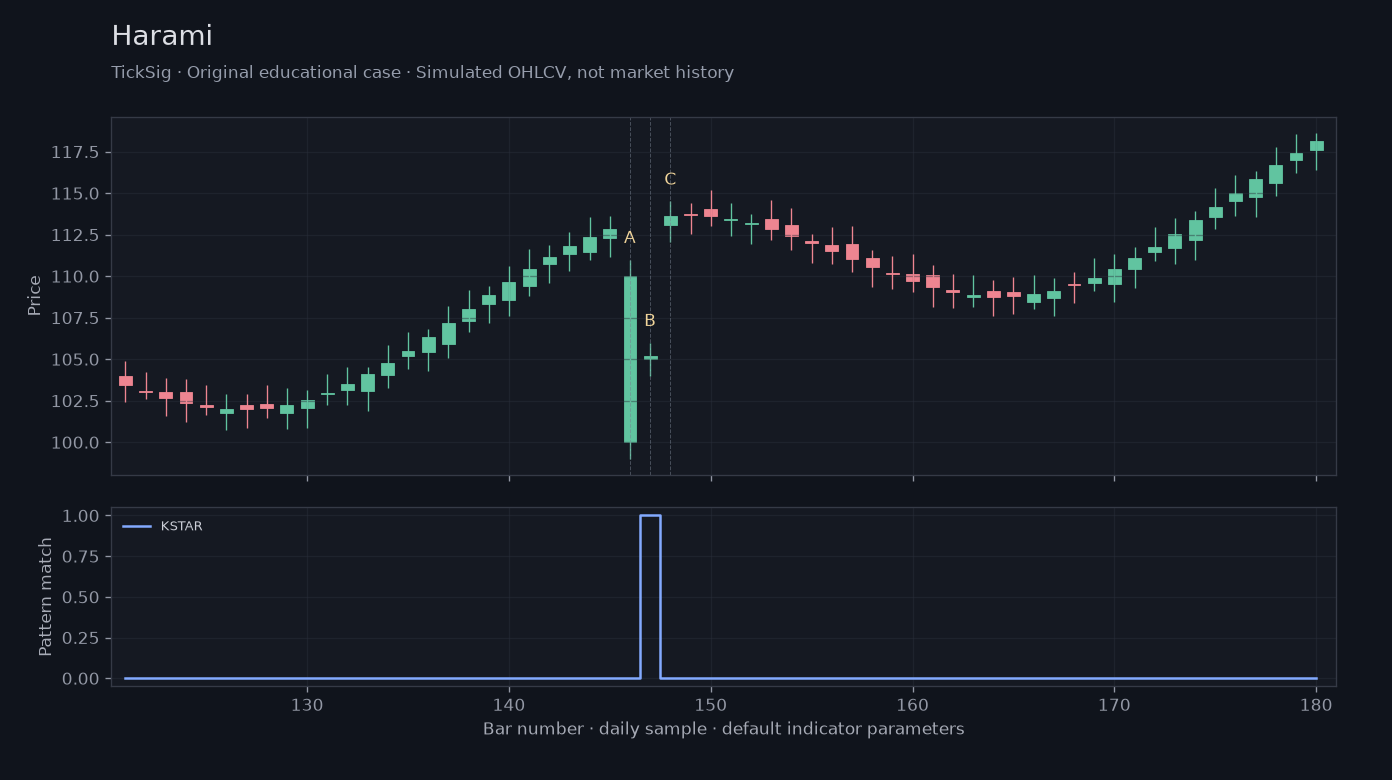Click the bar number 150 tick label
This screenshot has width=1392, height=780.
(x=711, y=704)
